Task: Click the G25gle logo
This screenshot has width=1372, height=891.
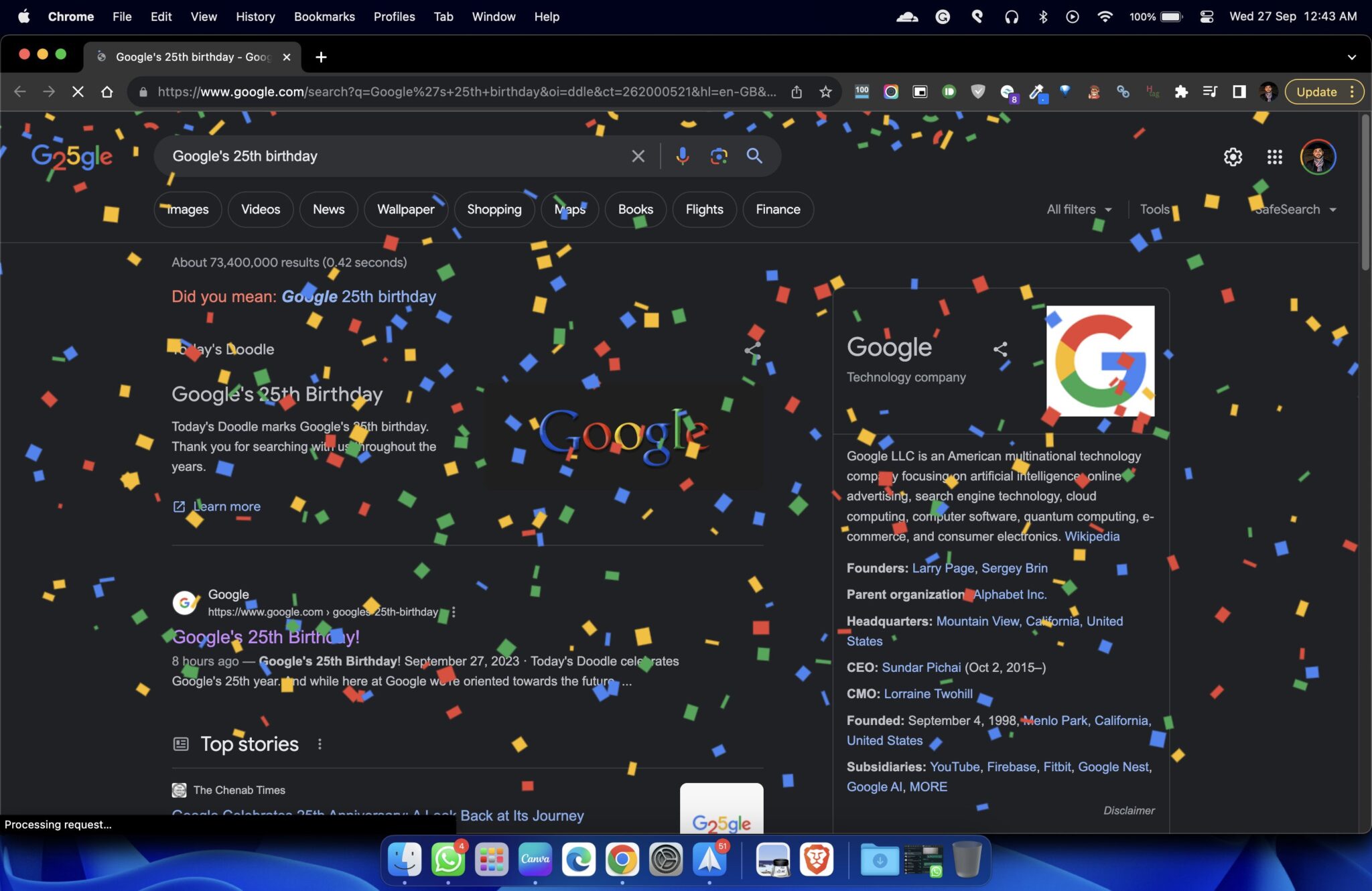Action: point(72,158)
